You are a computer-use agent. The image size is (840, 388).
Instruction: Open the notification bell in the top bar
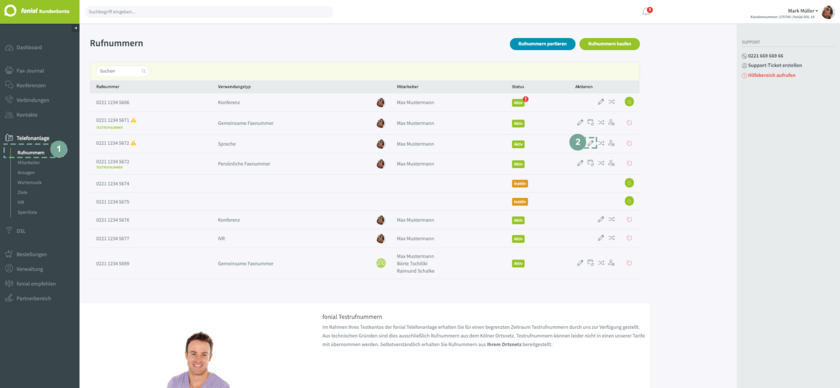(x=646, y=12)
